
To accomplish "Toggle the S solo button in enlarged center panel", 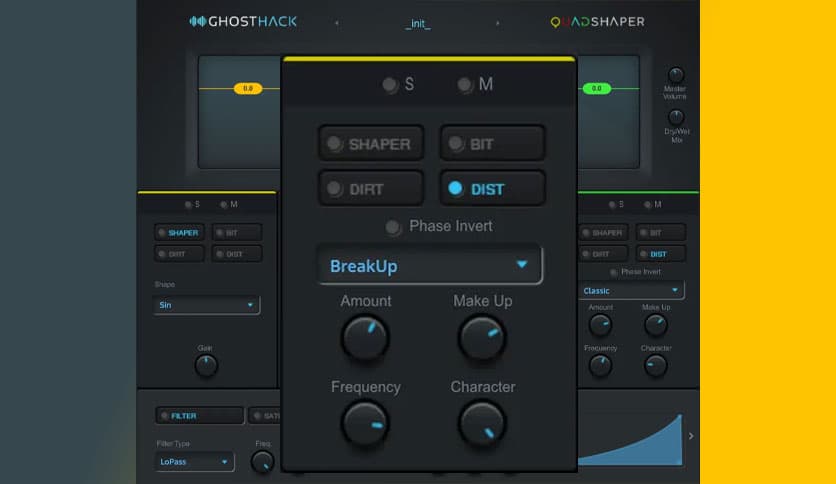I will coord(398,84).
